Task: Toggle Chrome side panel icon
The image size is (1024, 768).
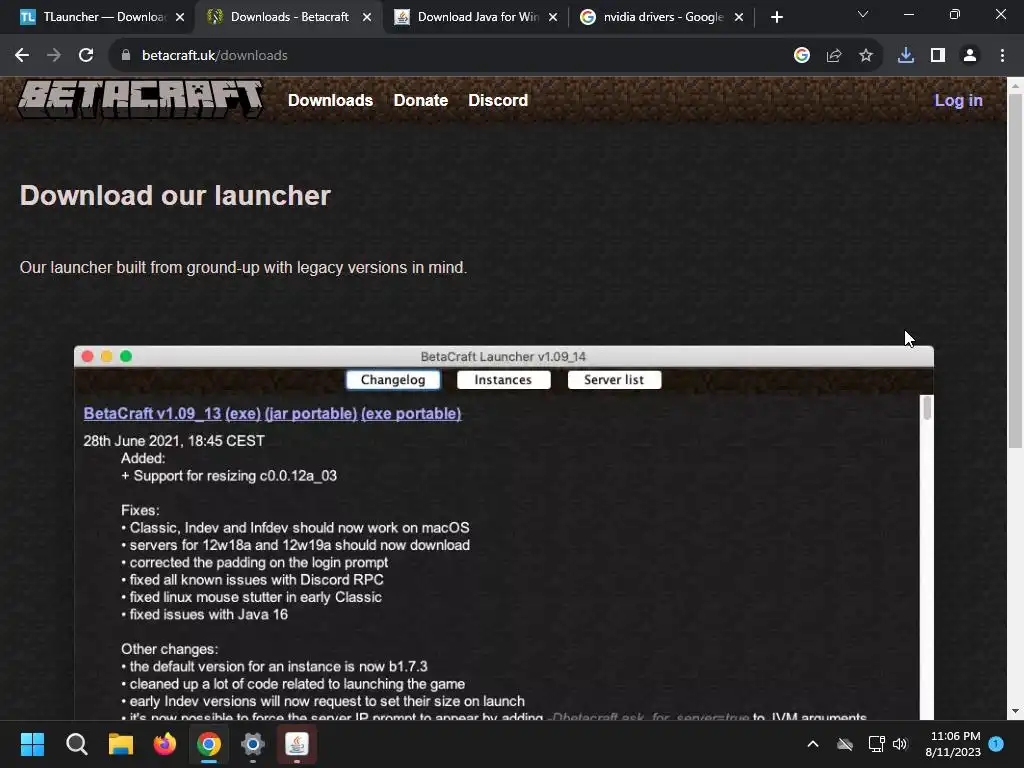Action: point(938,56)
